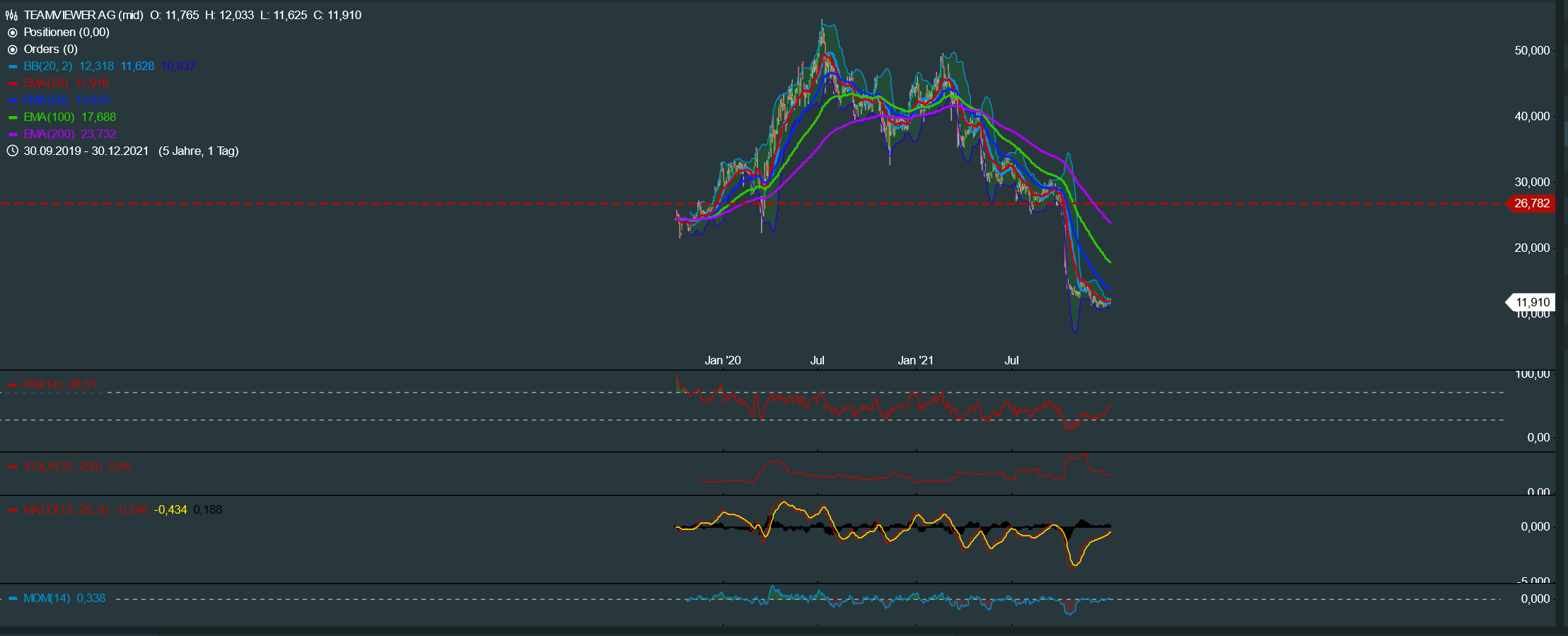
Task: Open the EMA(20) indicator label options
Action: point(47,83)
